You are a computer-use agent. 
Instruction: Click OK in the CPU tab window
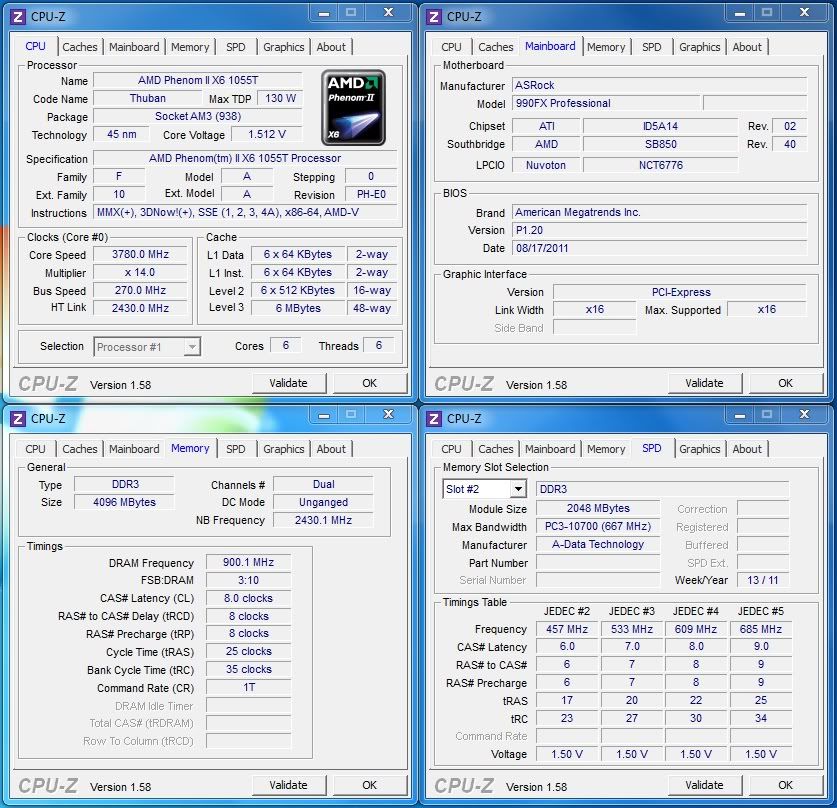coord(369,383)
